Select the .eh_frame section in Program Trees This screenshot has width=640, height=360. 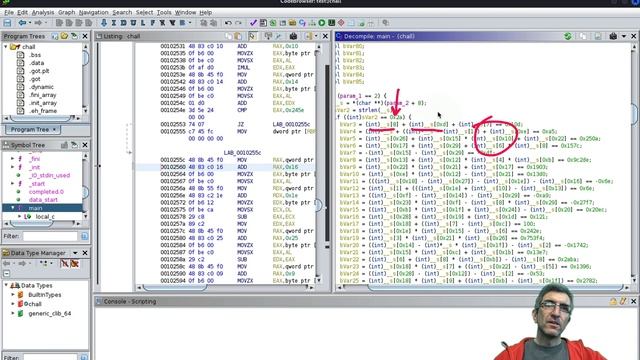[42, 111]
